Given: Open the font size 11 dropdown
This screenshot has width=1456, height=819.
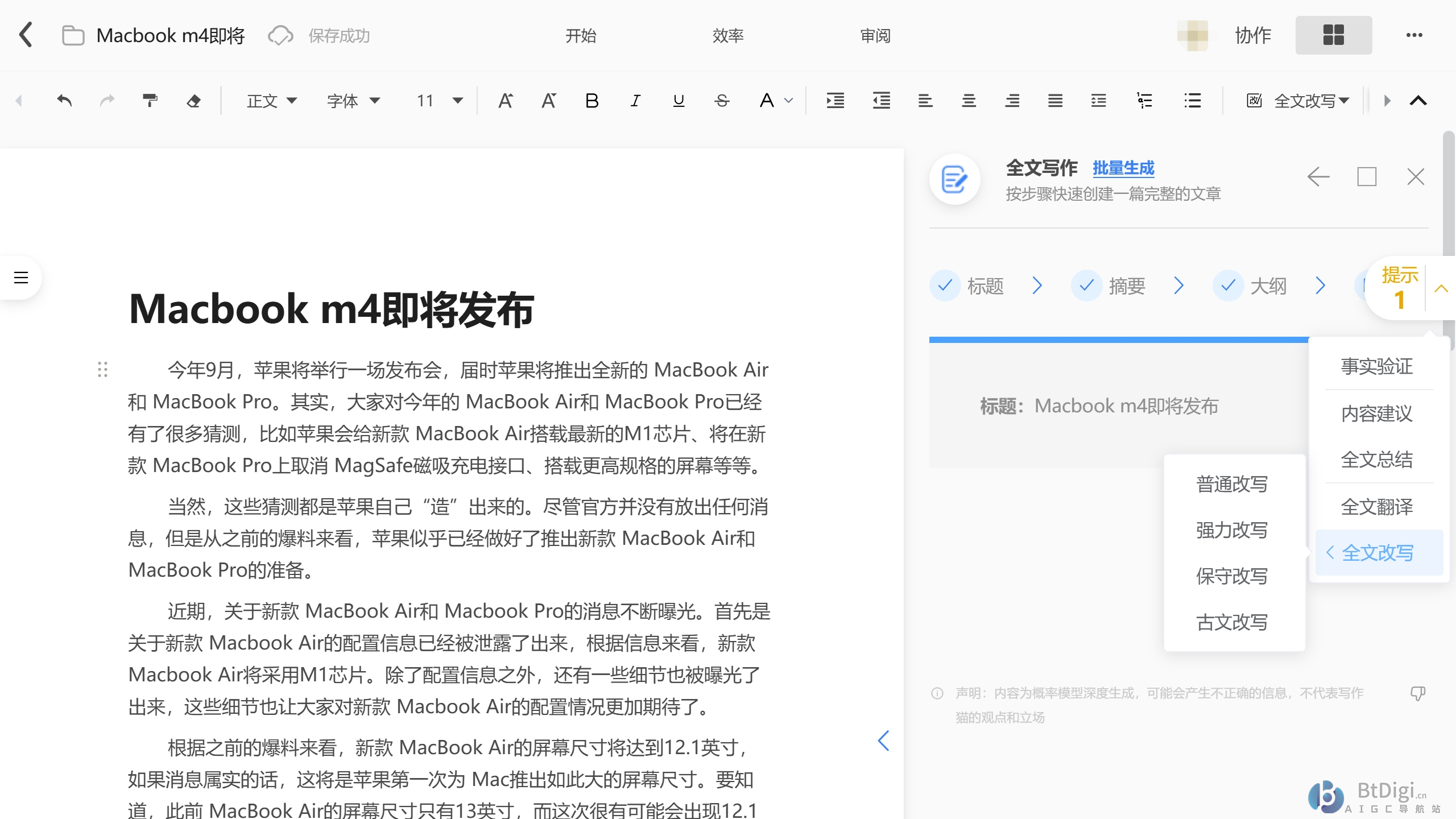Looking at the screenshot, I should [x=439, y=101].
